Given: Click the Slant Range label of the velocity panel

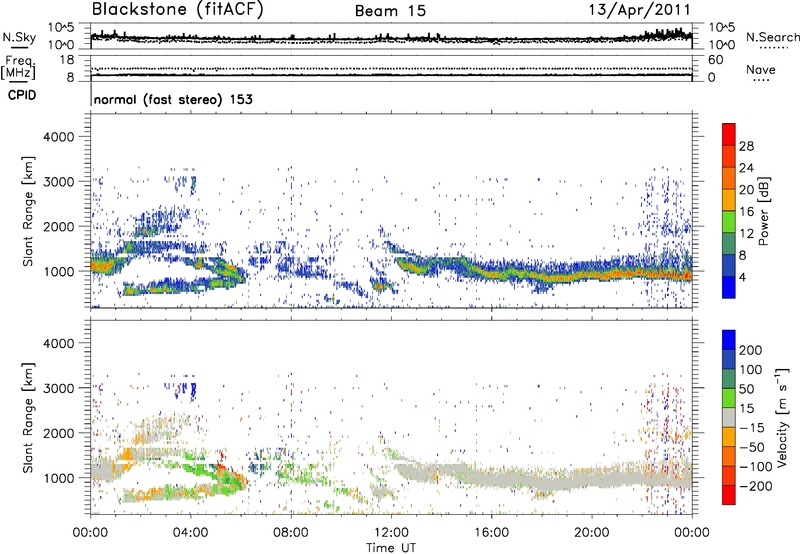Looking at the screenshot, I should (28, 418).
